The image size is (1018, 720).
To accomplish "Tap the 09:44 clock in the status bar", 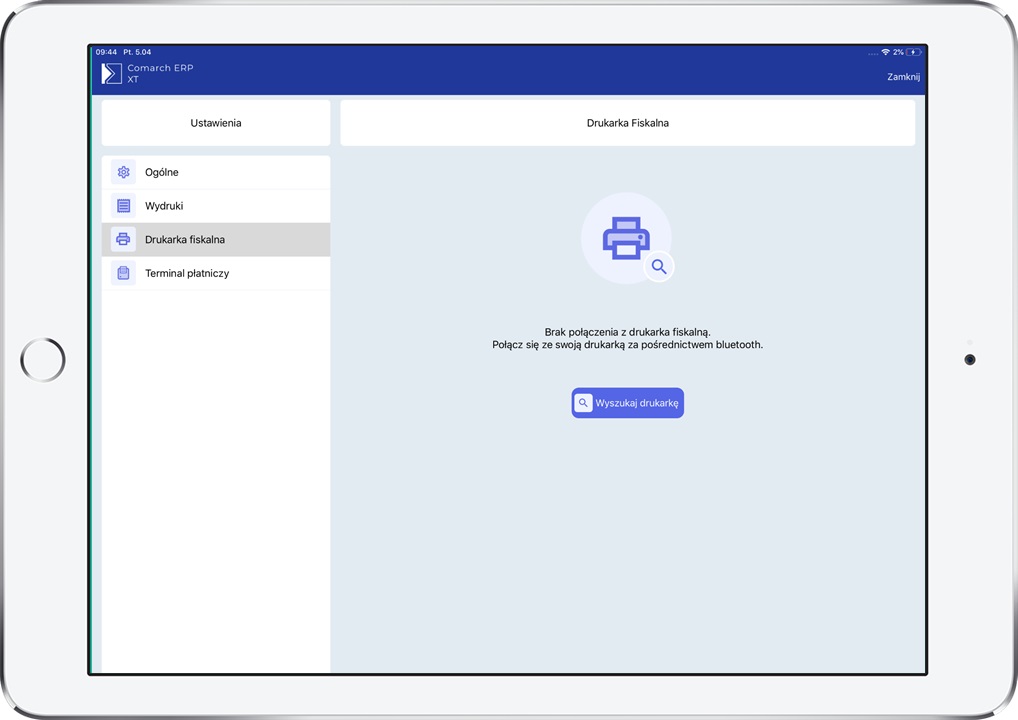I will pos(106,52).
